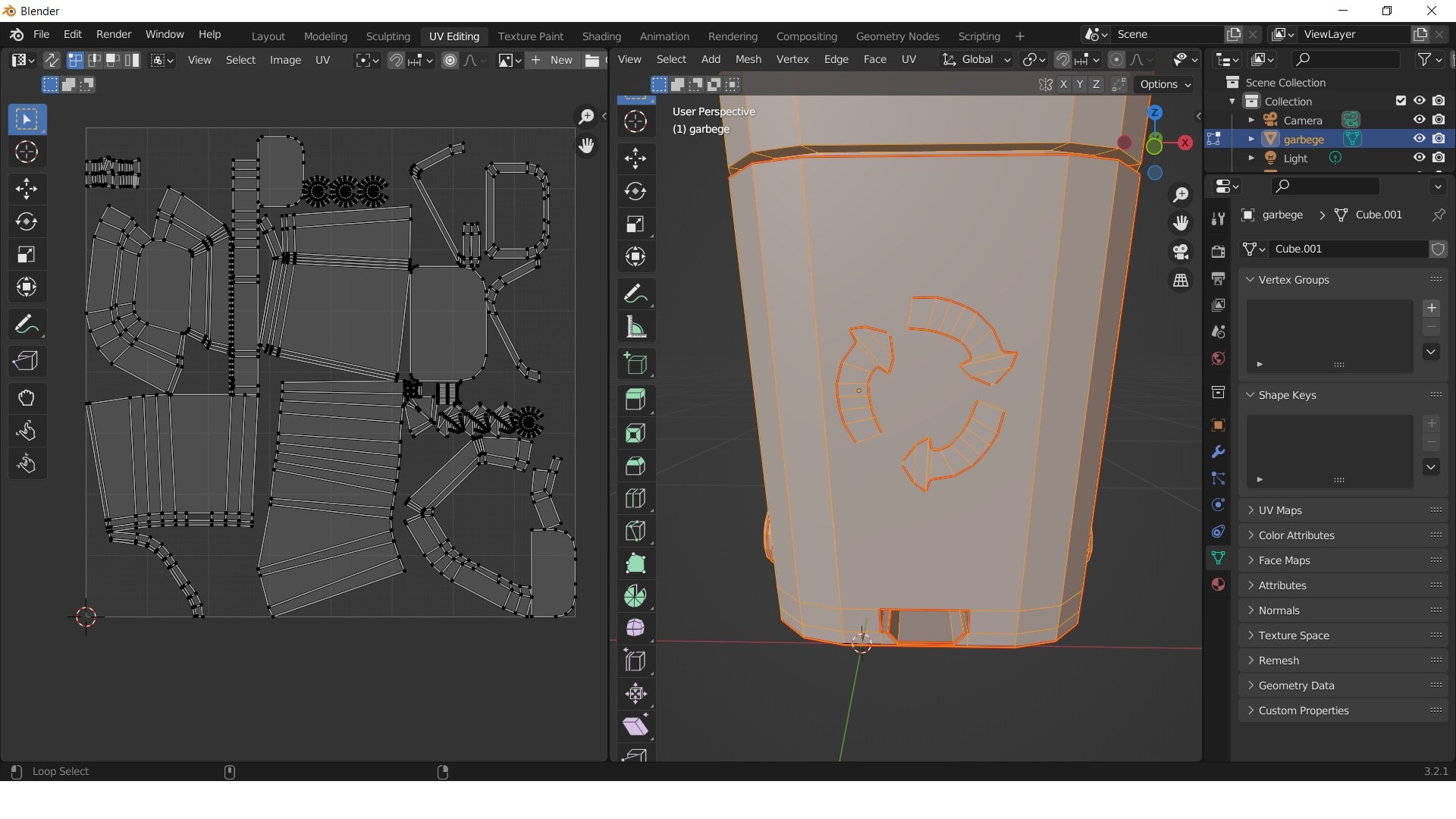Image resolution: width=1456 pixels, height=819 pixels.
Task: Switch to the Texture Paint workspace tab
Action: point(531,36)
